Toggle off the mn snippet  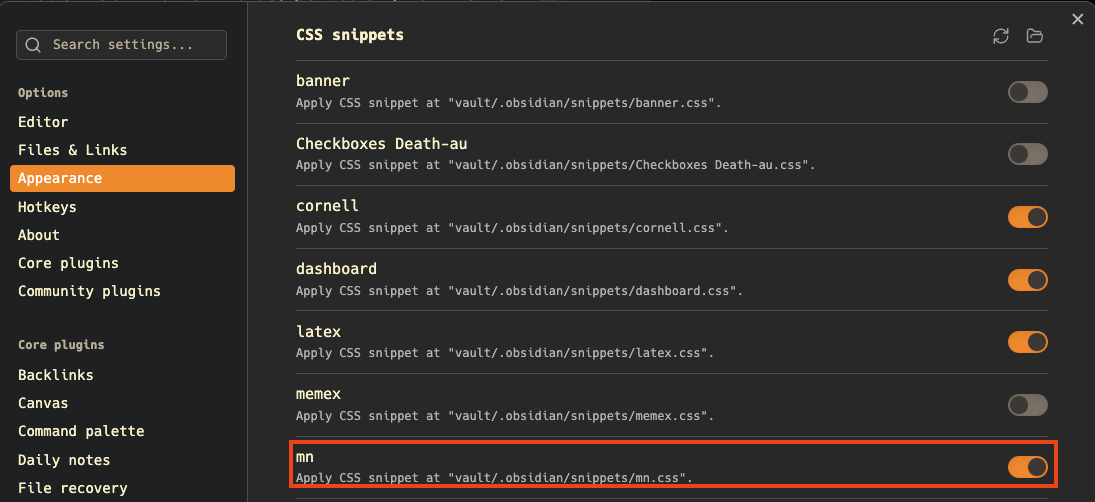(x=1027, y=467)
